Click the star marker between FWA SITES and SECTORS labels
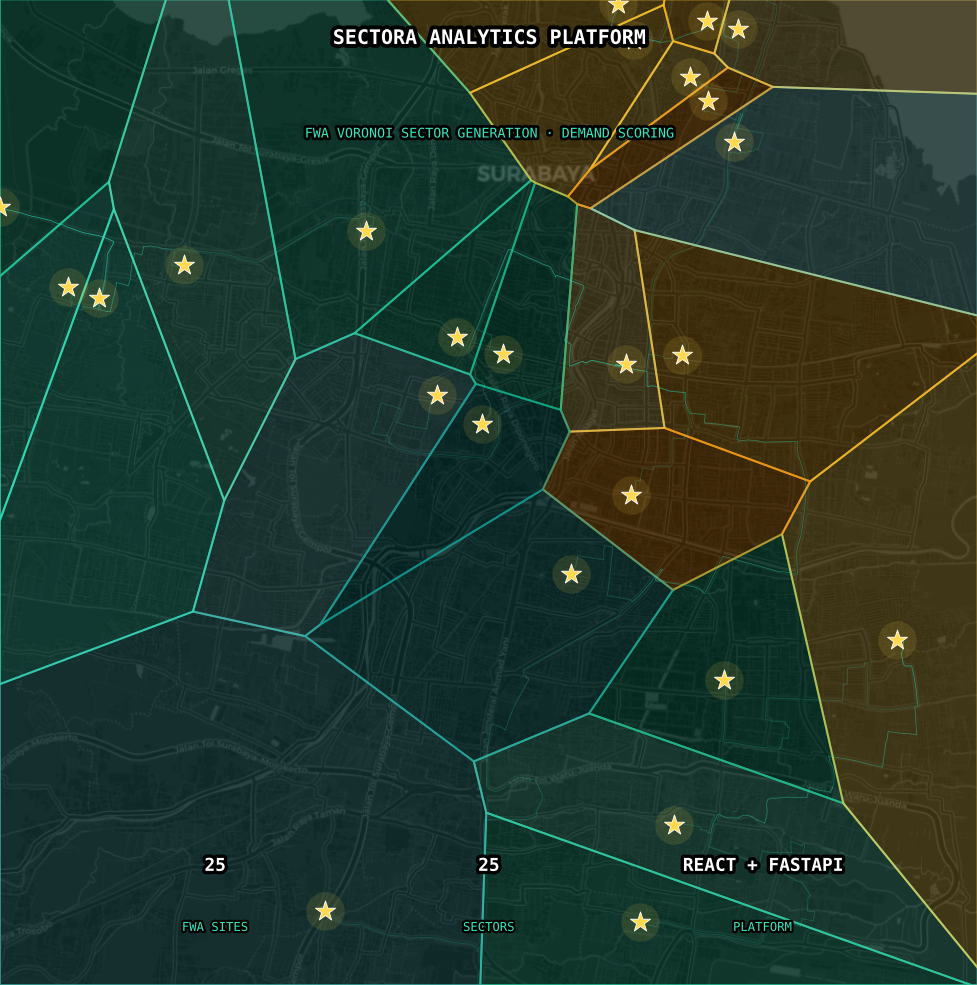 [325, 910]
